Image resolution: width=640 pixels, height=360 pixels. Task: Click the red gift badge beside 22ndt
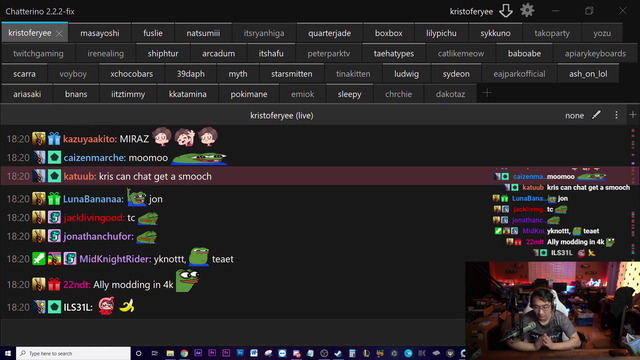54,284
